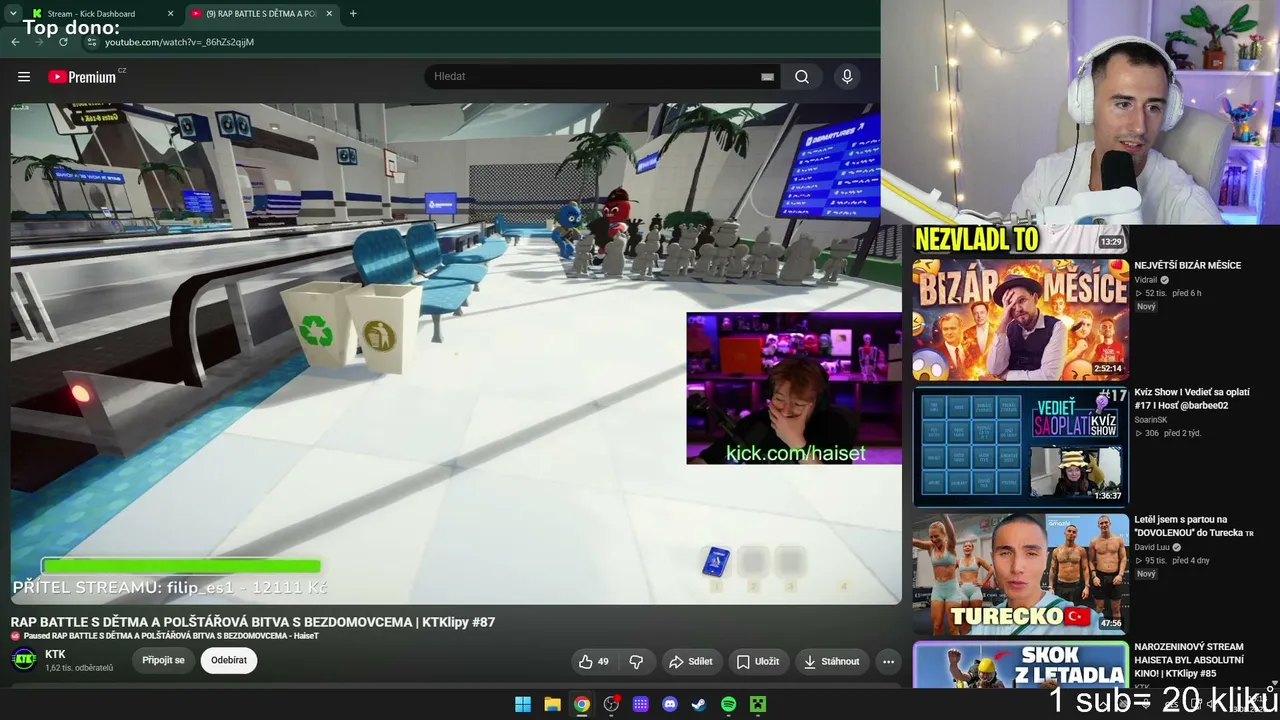Start voice search with the microphone icon

pyautogui.click(x=847, y=77)
